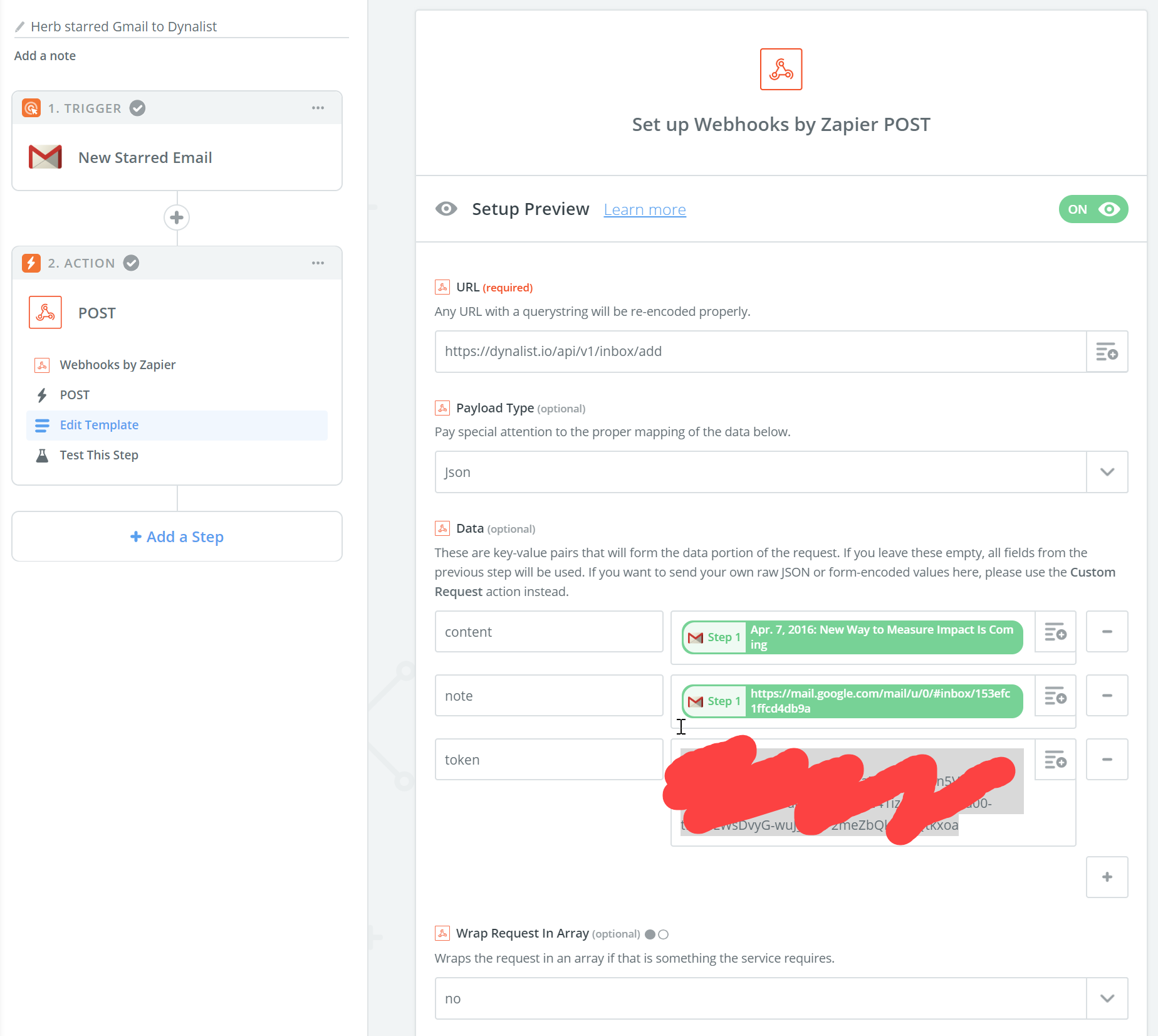This screenshot has height=1036, width=1158.
Task: Click the eye icon next to Setup Preview
Action: click(446, 209)
